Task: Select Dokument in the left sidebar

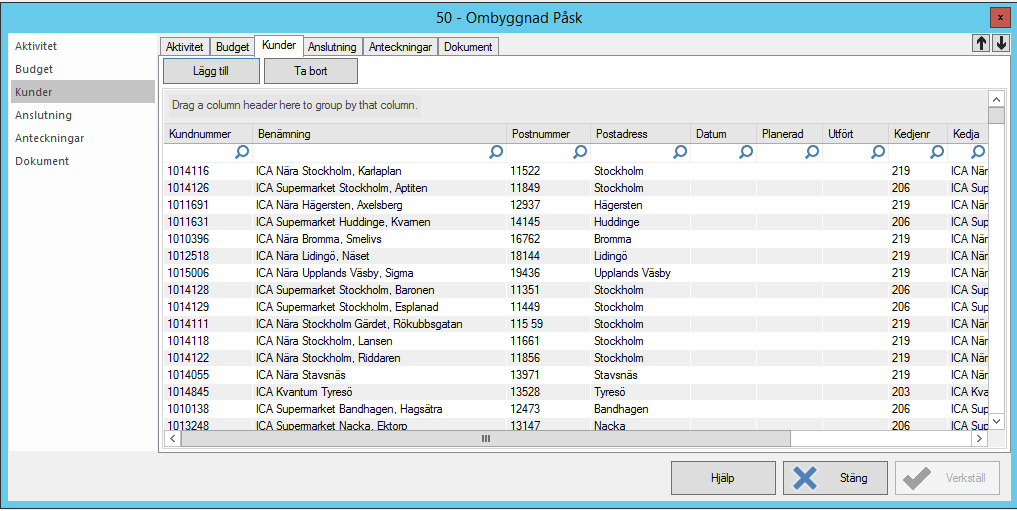Action: pyautogui.click(x=83, y=161)
